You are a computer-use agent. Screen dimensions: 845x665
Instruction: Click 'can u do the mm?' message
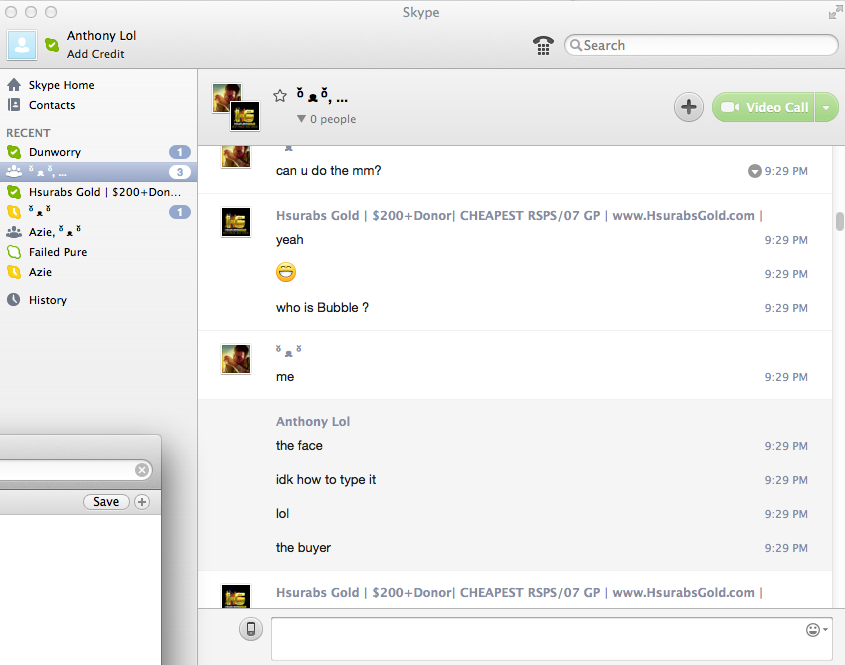328,171
